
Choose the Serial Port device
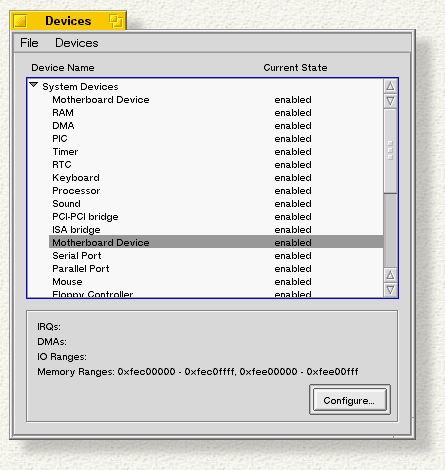pos(216,256)
